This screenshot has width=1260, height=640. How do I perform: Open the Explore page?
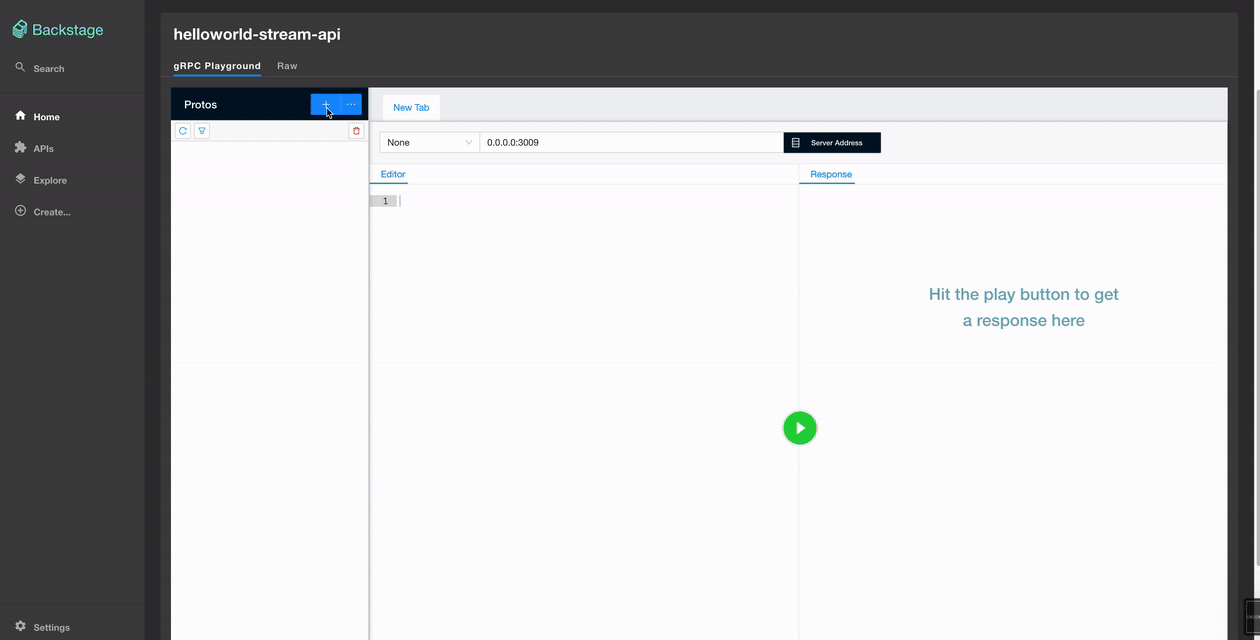point(41,180)
